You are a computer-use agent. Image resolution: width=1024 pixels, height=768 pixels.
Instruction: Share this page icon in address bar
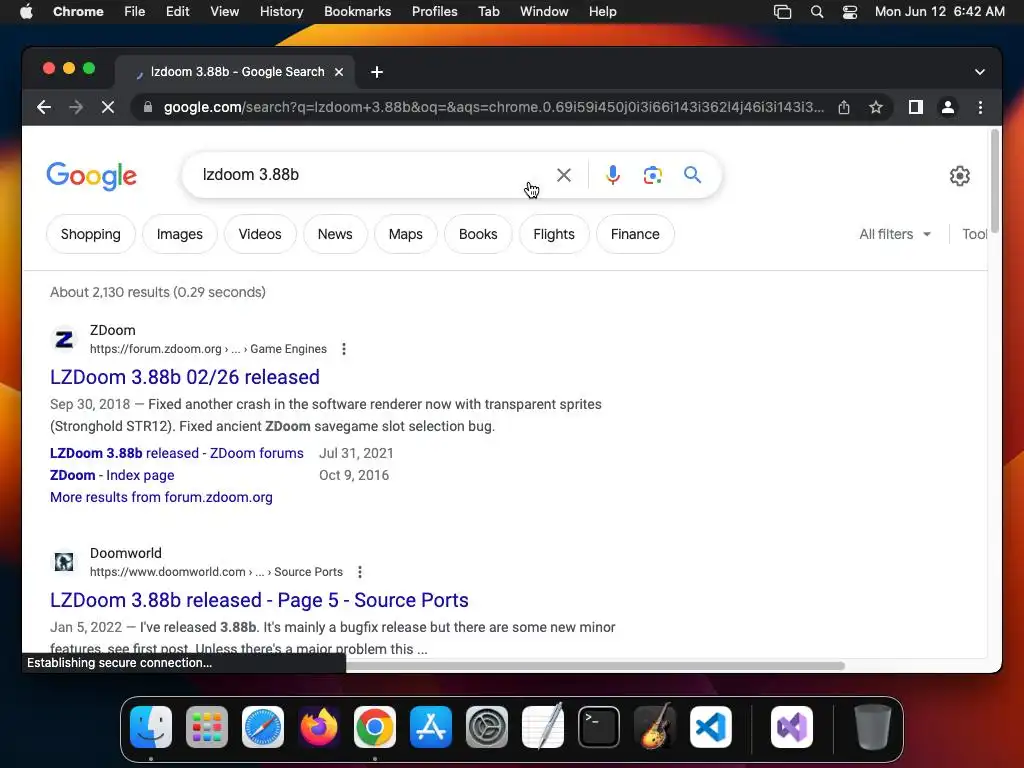[x=844, y=107]
